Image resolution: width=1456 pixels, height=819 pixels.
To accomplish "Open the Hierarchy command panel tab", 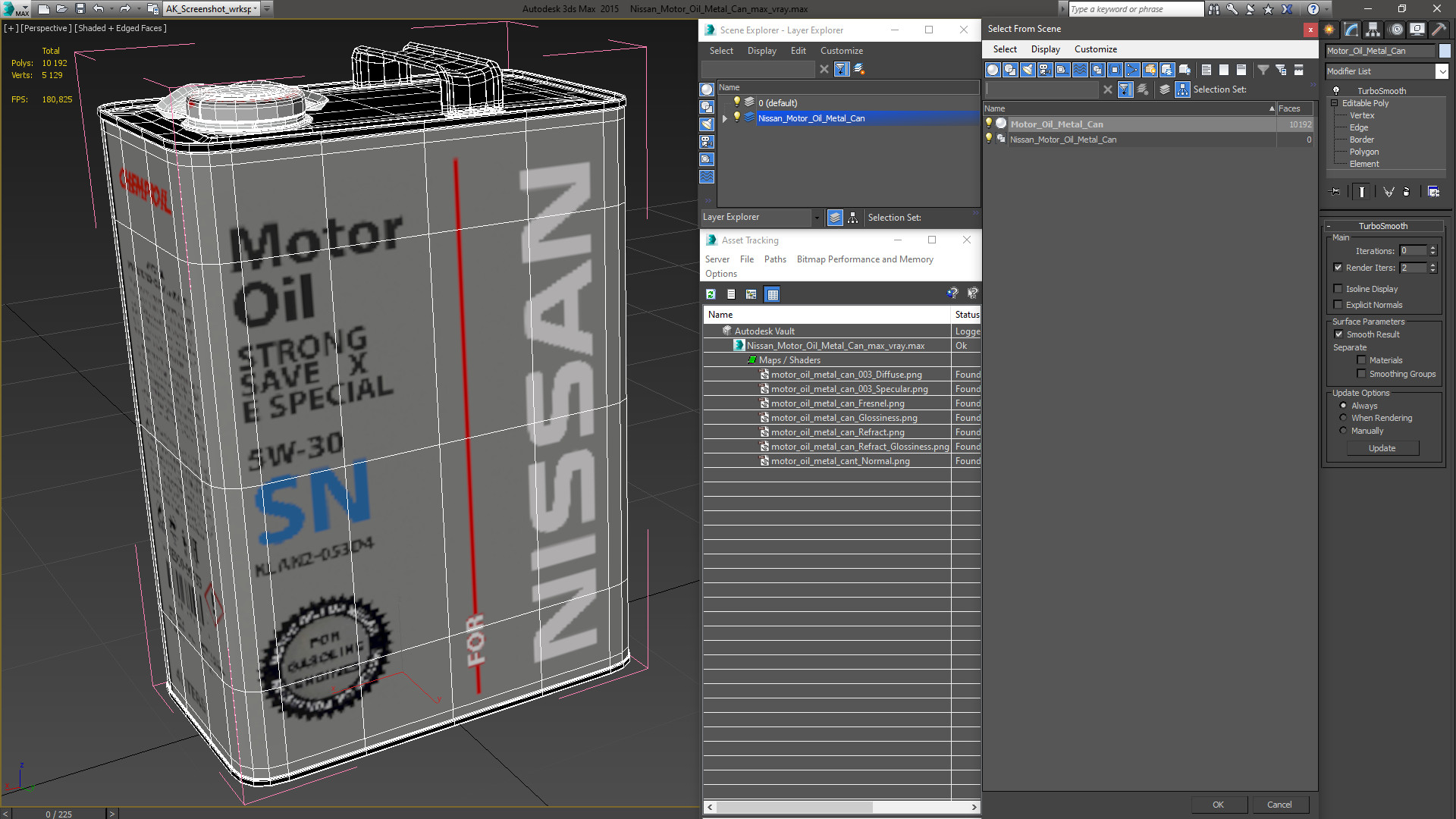I will pos(1373,30).
